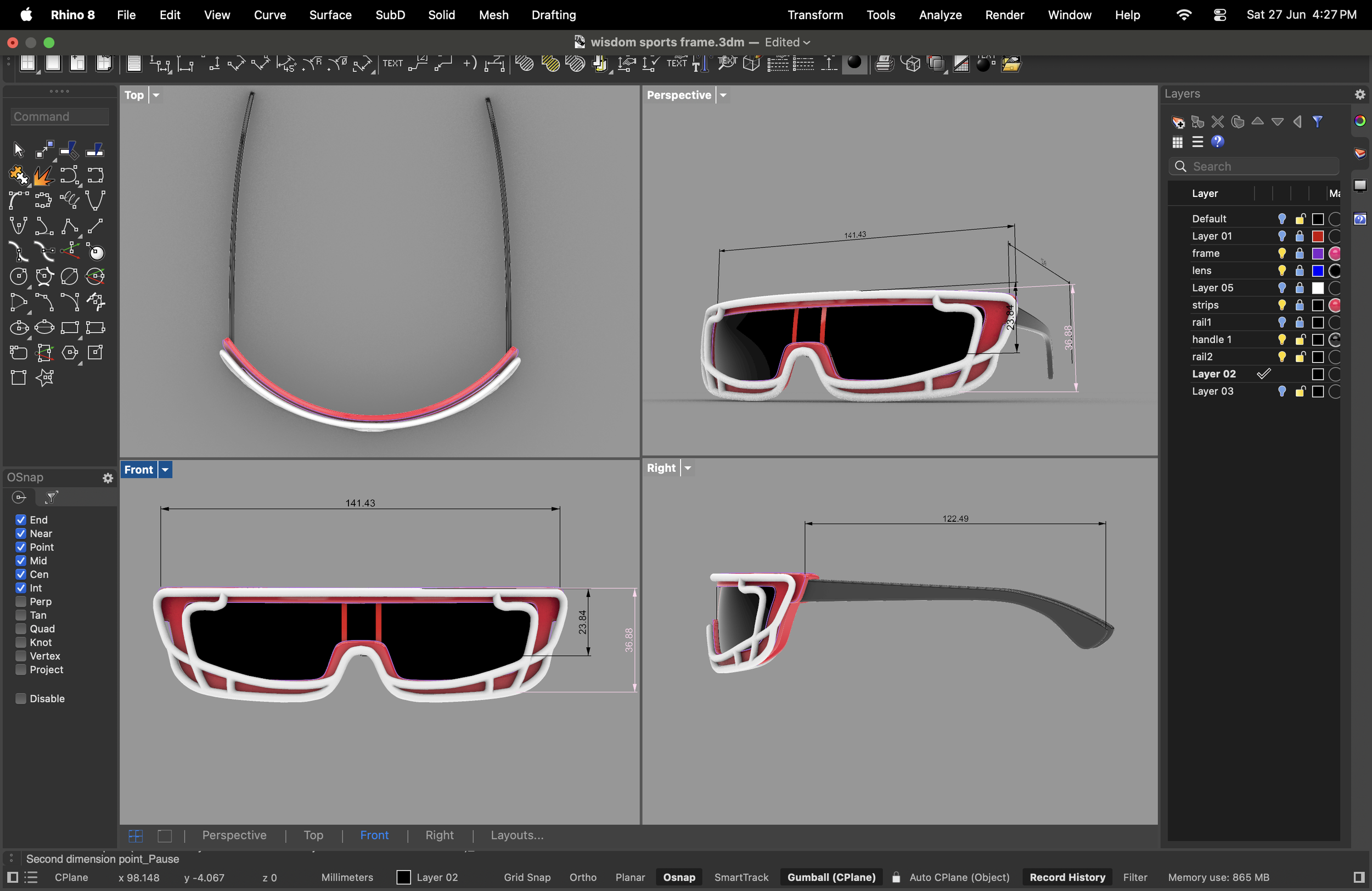The width and height of the screenshot is (1372, 891).
Task: Select the Ellipse from center tool
Action: [19, 328]
